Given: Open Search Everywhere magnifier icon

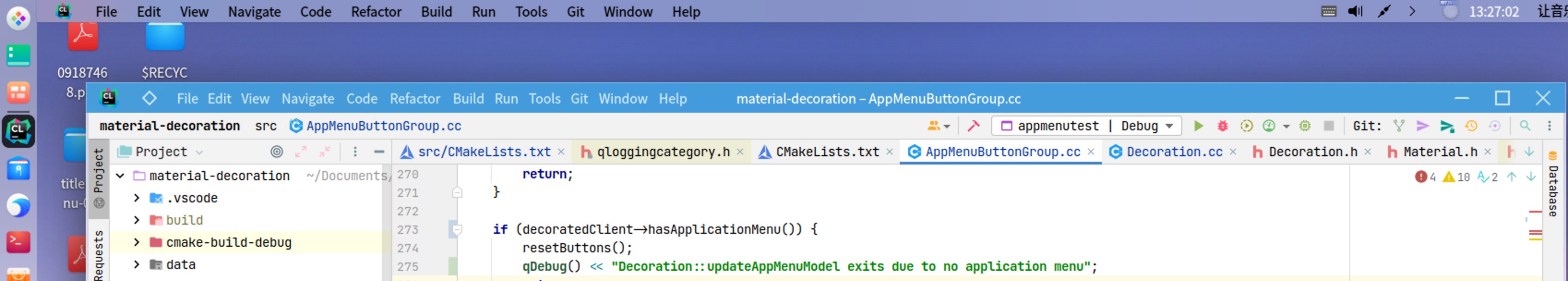Looking at the screenshot, I should click(1525, 126).
